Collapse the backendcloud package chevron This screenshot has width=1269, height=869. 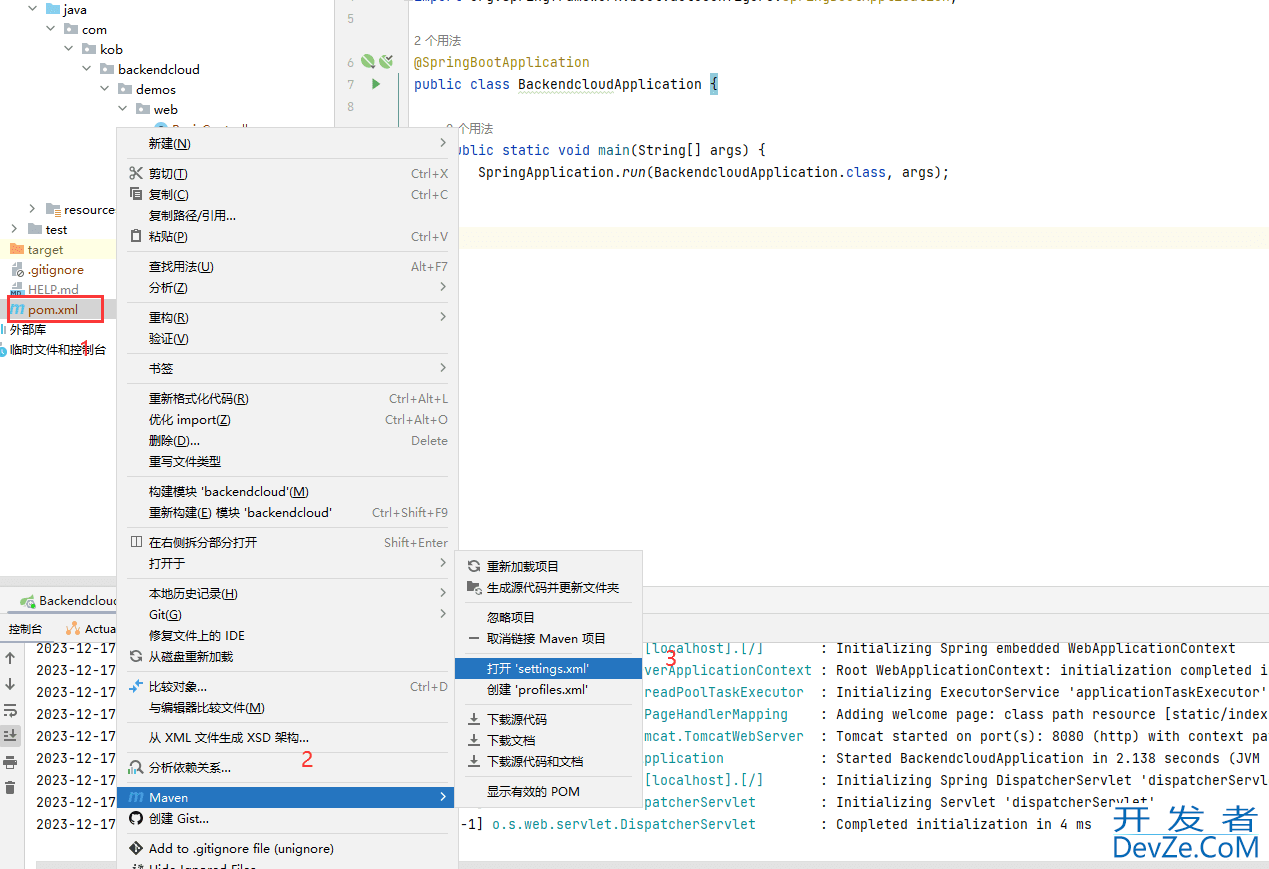pos(87,69)
